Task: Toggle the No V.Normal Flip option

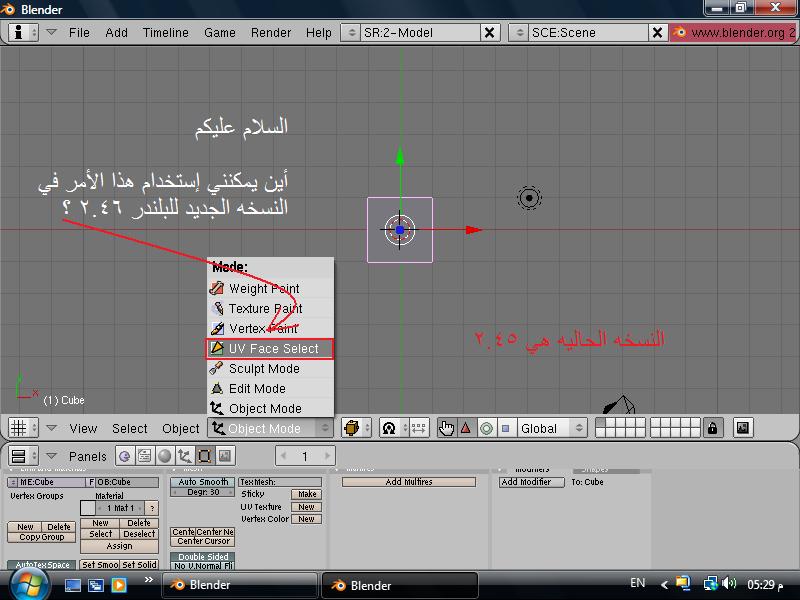Action: [203, 566]
